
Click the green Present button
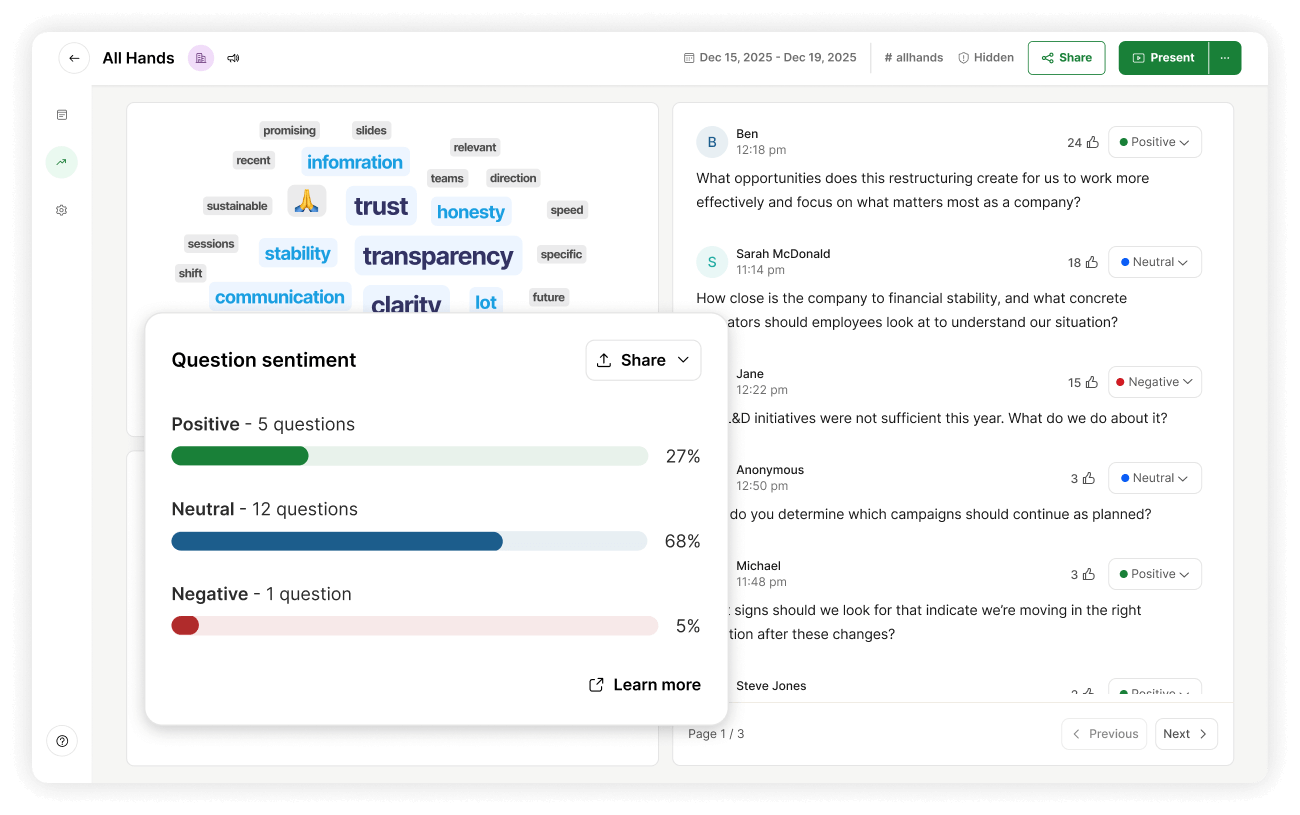1163,58
